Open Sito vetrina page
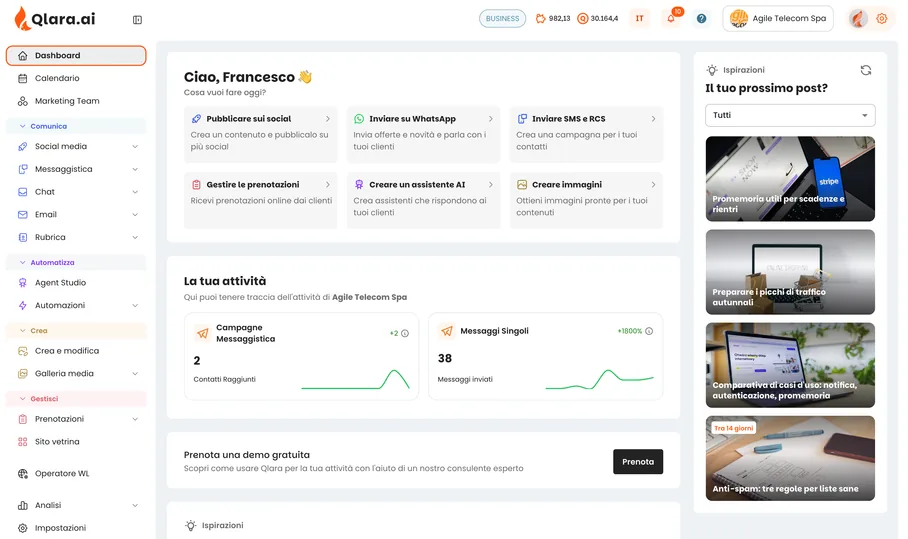This screenshot has height=539, width=908. click(x=76, y=442)
